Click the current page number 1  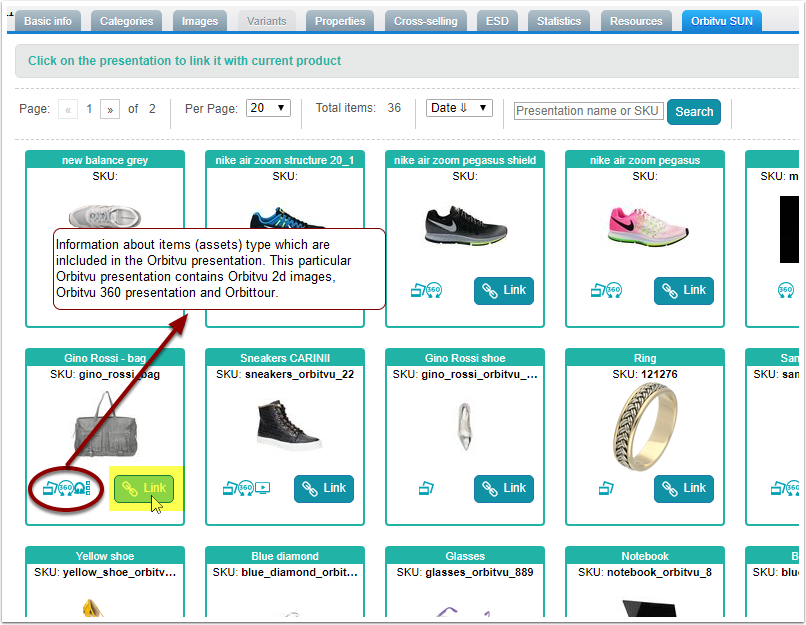pos(89,109)
